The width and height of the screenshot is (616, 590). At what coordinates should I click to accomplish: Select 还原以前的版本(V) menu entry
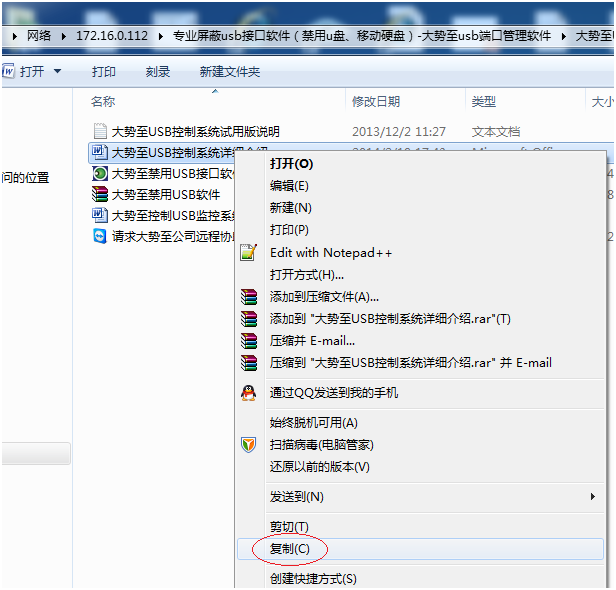click(x=319, y=467)
